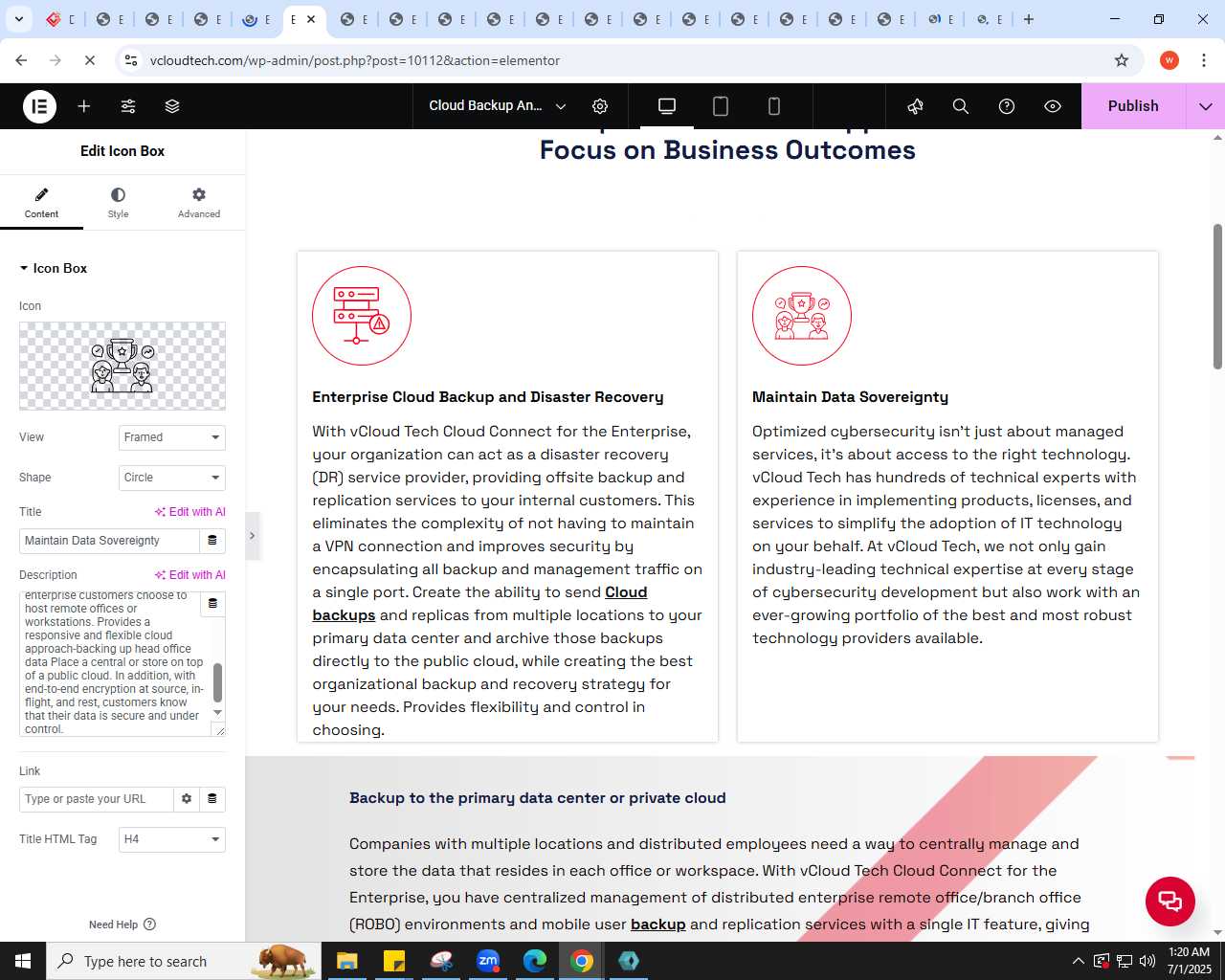Viewport: 1225px width, 980px height.
Task: Open the Chrome three-dot menu
Action: point(1204,60)
